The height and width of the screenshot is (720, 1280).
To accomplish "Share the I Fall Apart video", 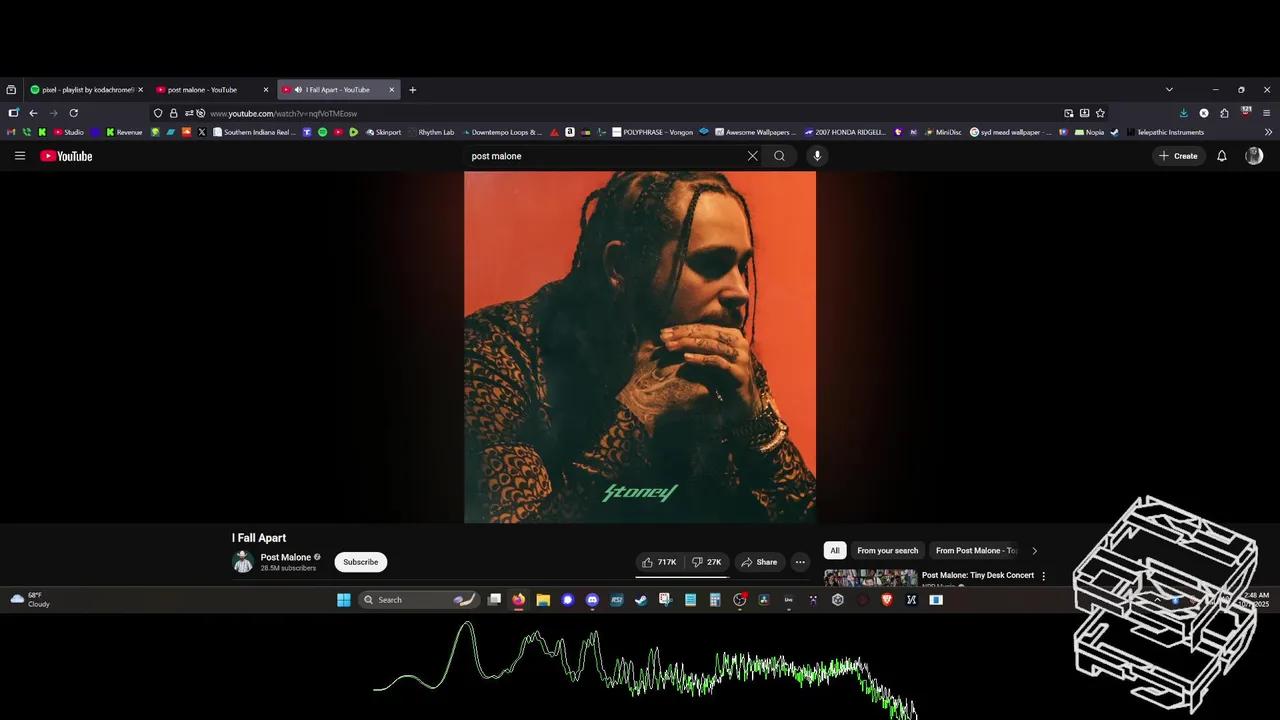I will 759,562.
